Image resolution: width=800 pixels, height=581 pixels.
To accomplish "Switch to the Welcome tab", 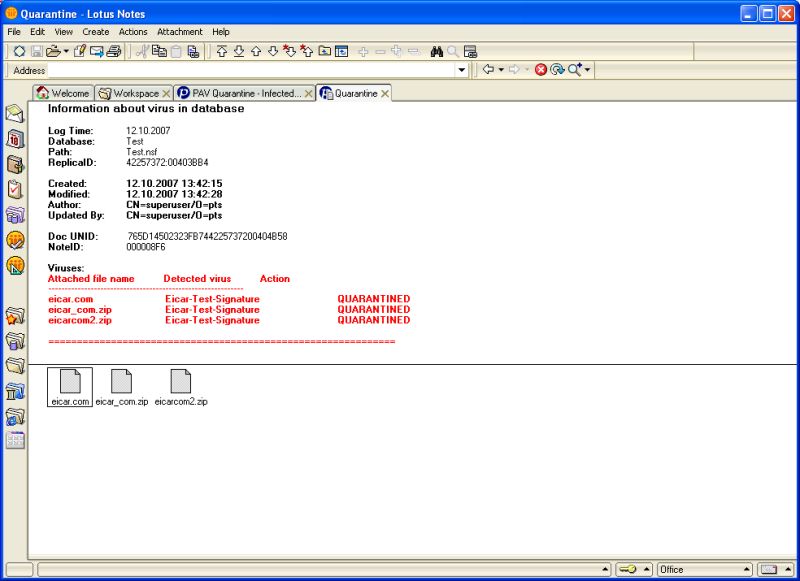I will click(63, 93).
